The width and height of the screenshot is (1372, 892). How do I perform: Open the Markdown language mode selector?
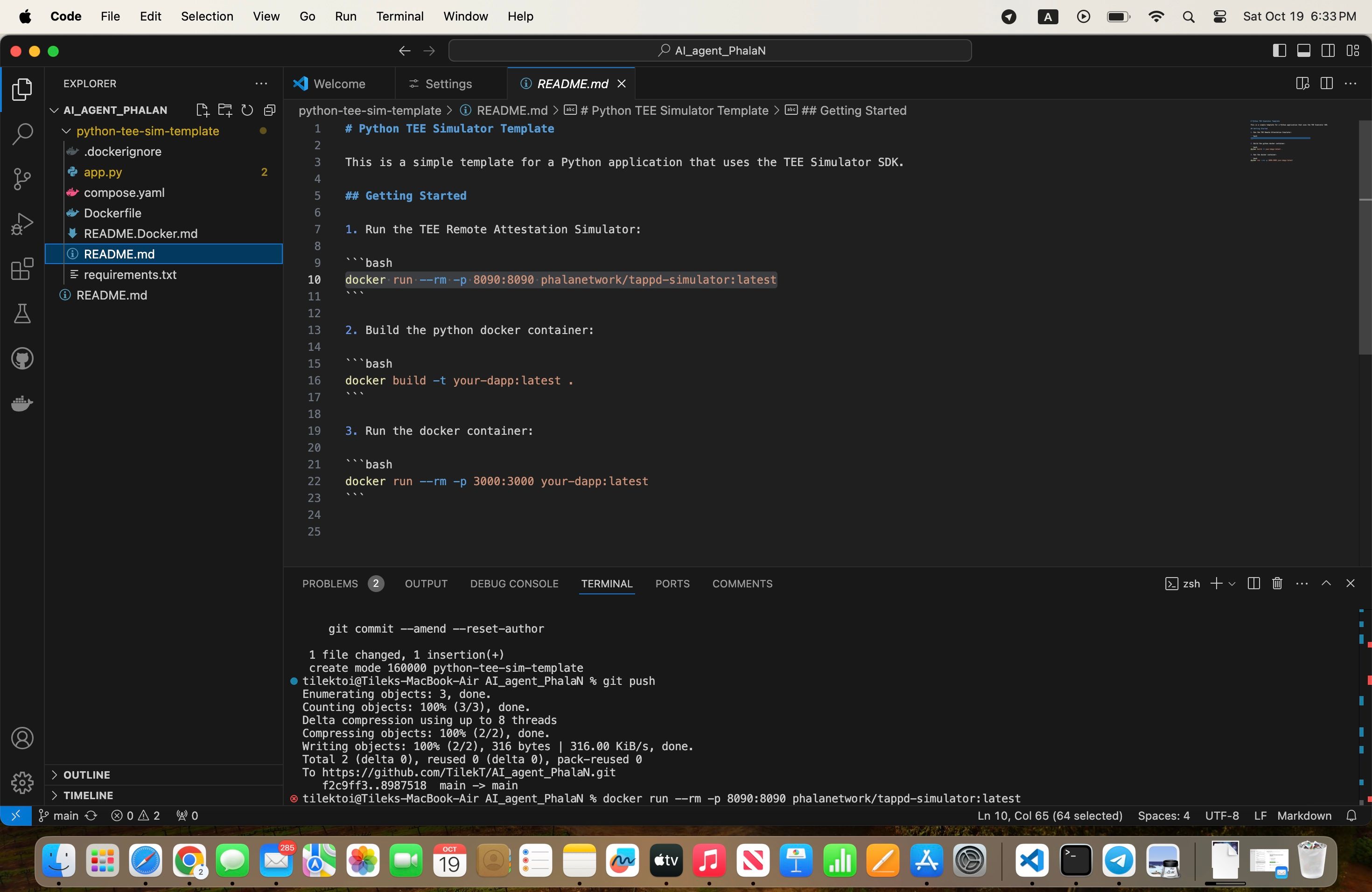point(1304,815)
